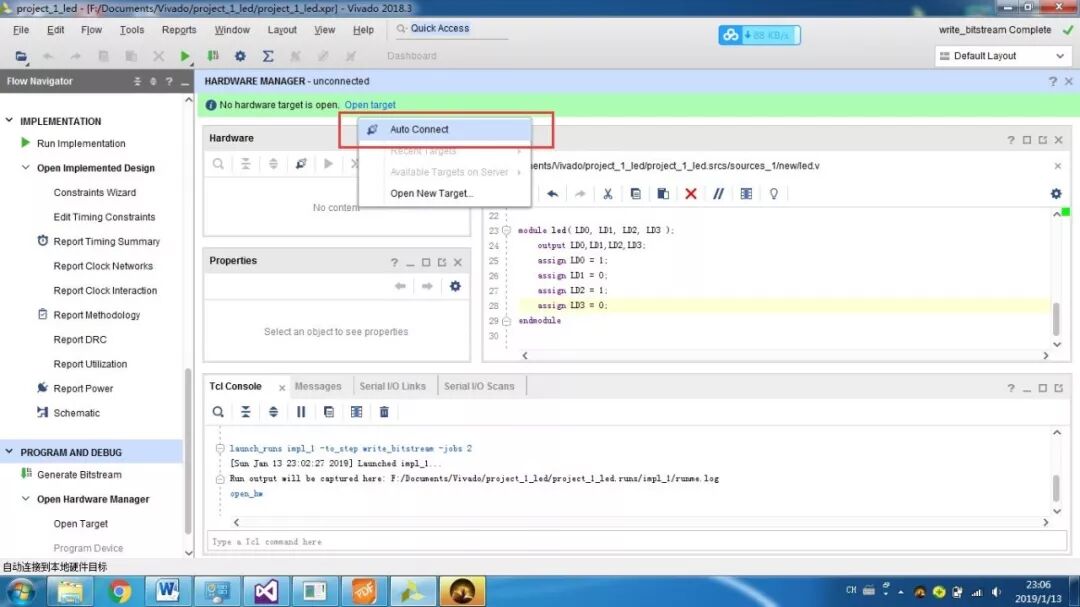Open the Default Layout dropdown
The height and width of the screenshot is (607, 1080).
(x=1003, y=56)
